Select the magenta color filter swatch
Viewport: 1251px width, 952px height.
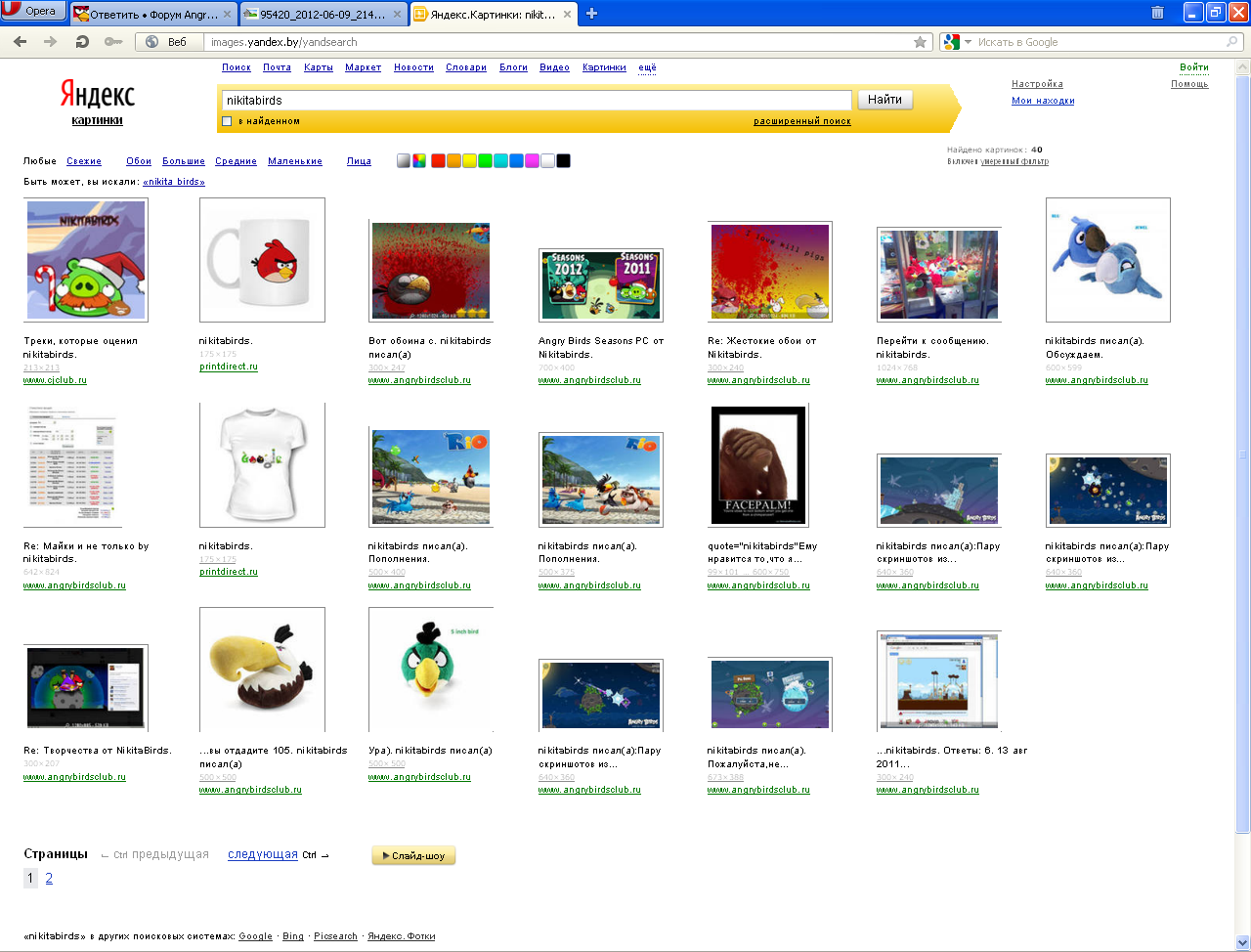[x=532, y=161]
